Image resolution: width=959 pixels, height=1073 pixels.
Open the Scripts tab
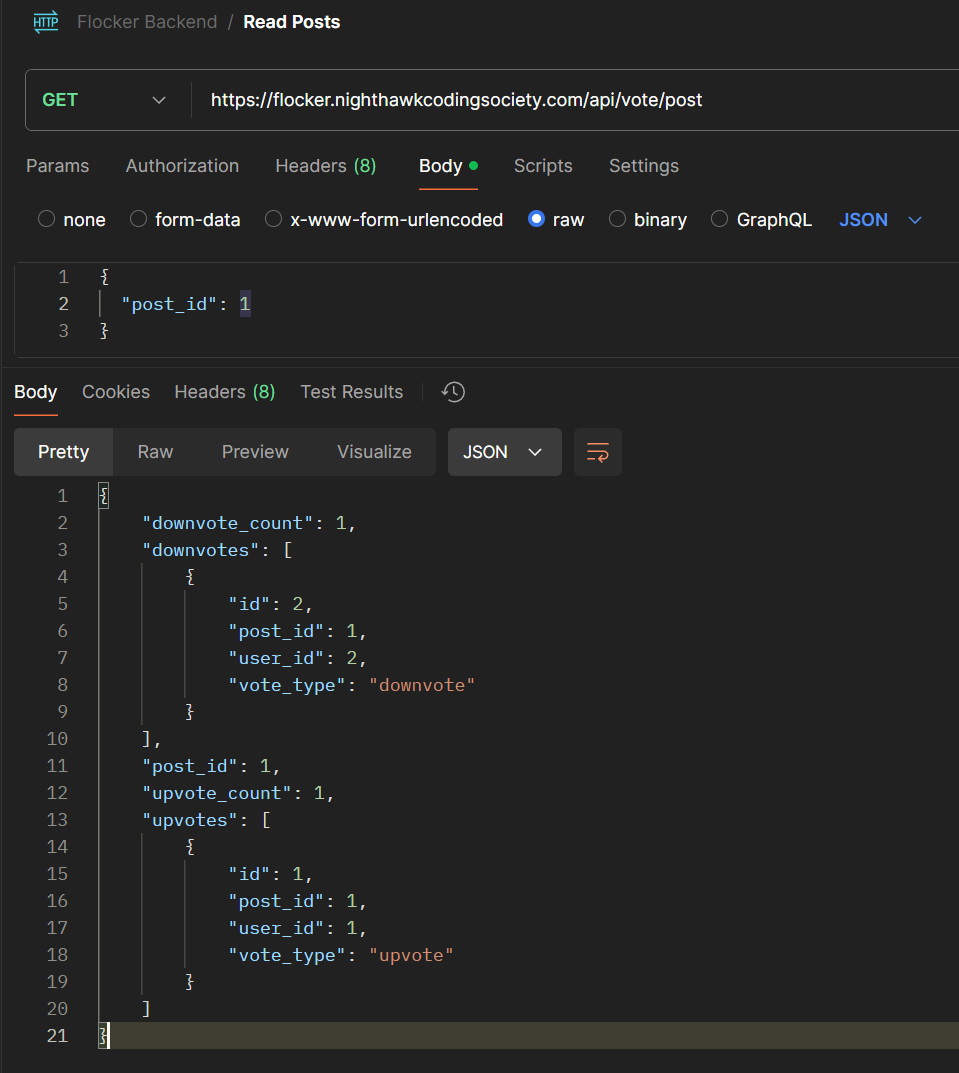543,166
